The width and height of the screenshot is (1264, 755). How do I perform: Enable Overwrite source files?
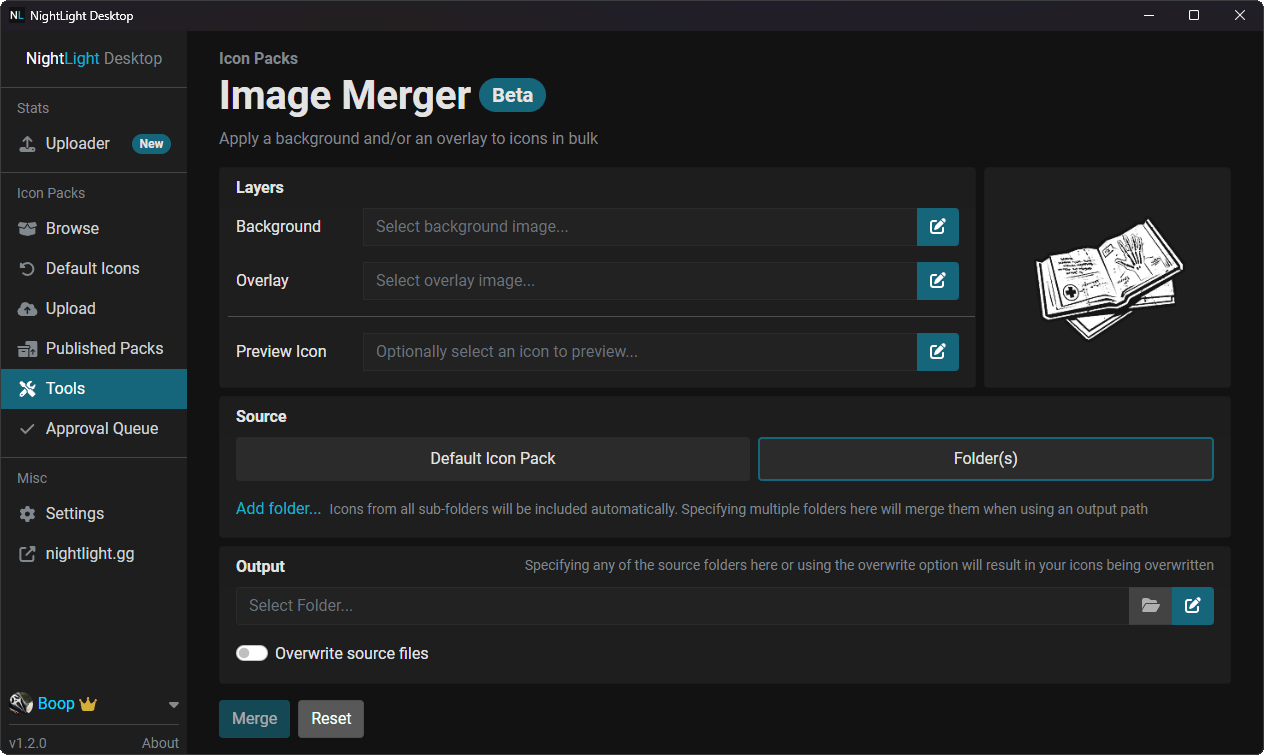252,653
